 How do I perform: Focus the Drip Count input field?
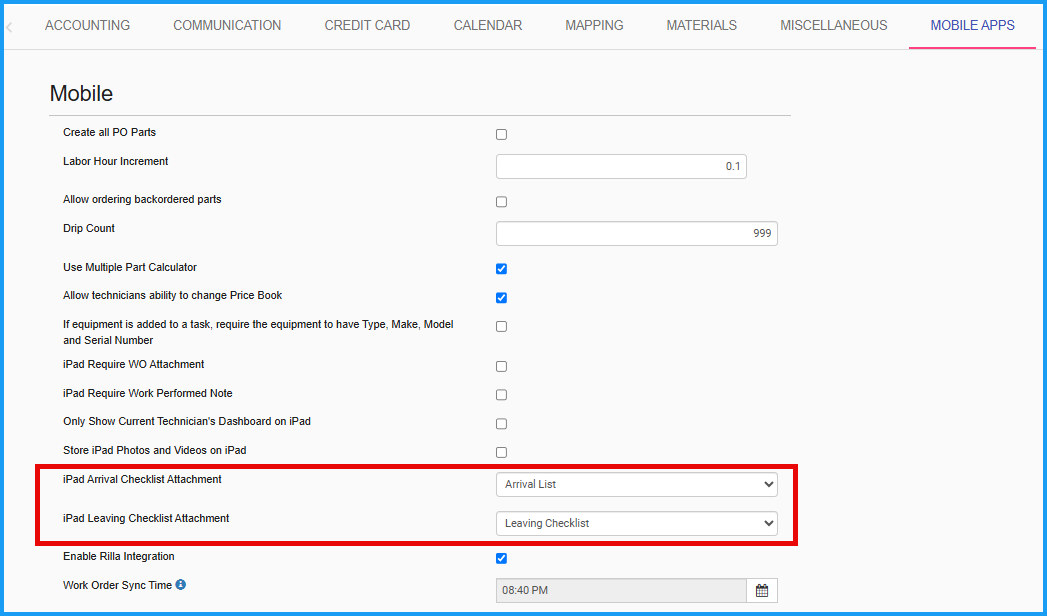(x=636, y=233)
